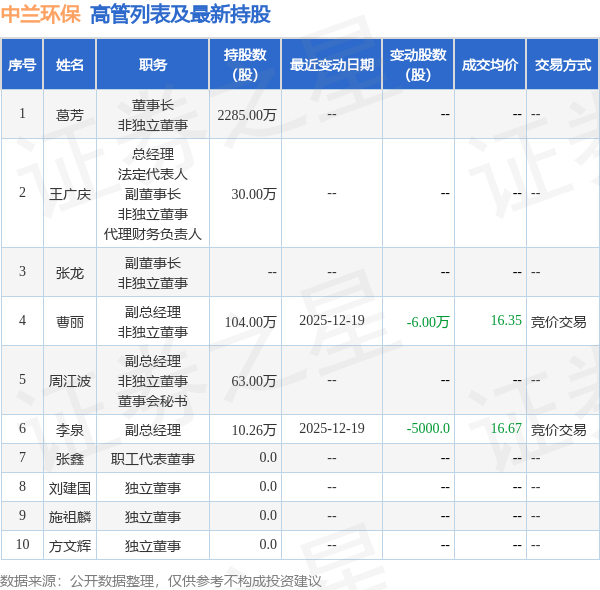The image size is (600, 590).
Task: Click row number 5
Action: click(x=22, y=379)
